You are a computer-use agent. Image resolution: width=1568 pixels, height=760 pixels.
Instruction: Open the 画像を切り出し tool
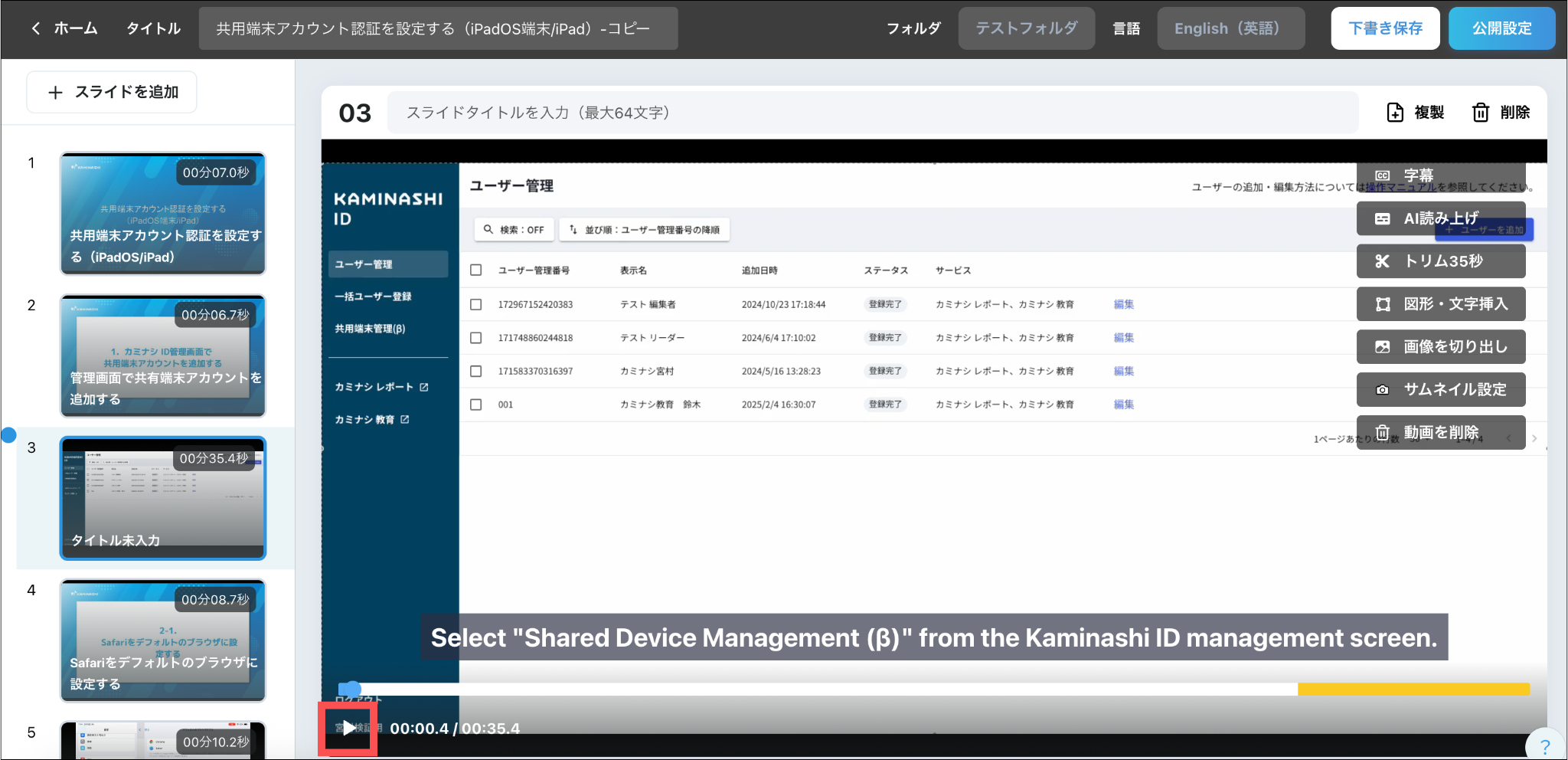[1441, 347]
